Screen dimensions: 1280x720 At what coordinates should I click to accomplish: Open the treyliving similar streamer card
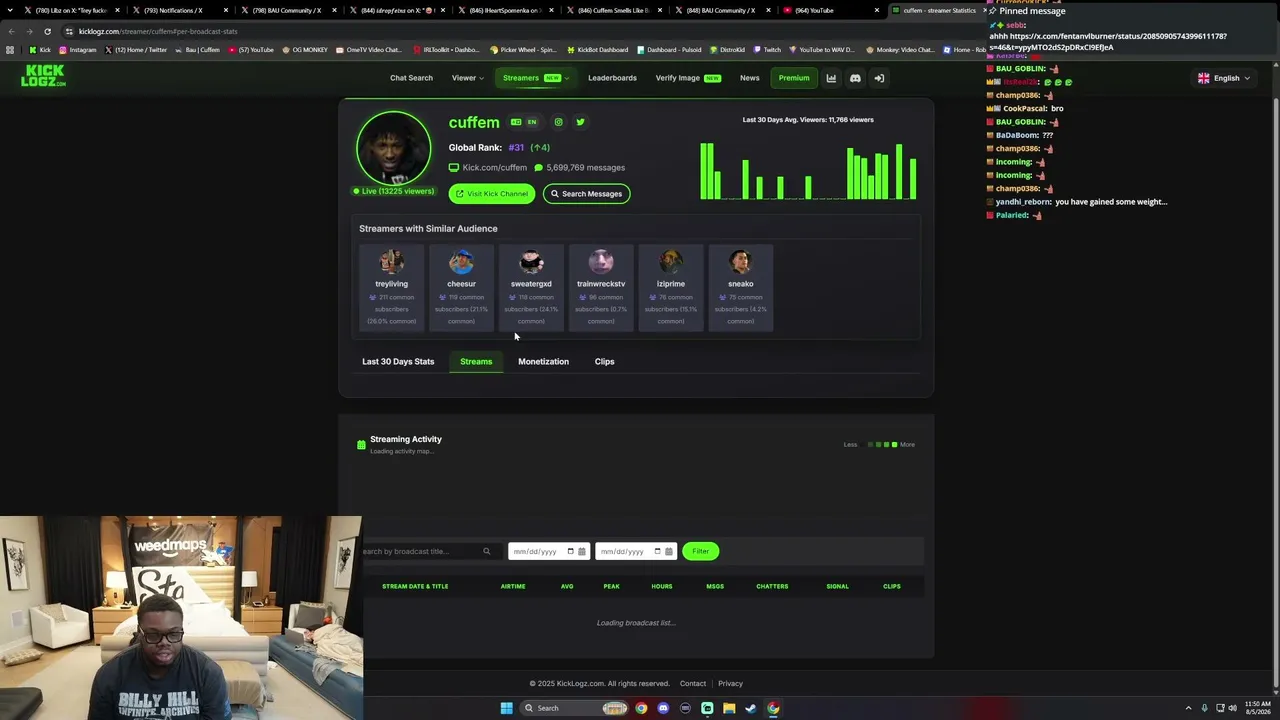(x=391, y=286)
